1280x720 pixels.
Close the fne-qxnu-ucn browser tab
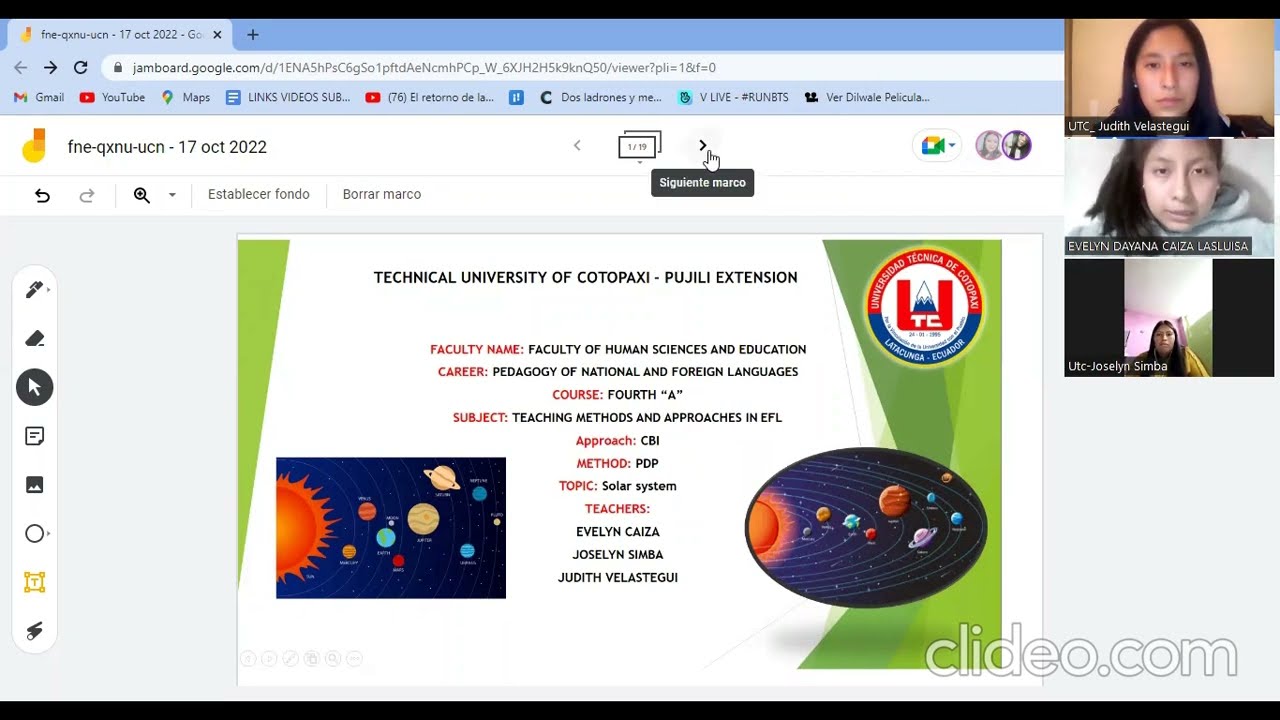click(x=217, y=34)
